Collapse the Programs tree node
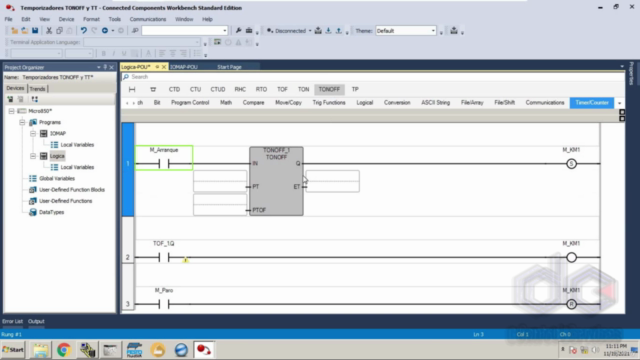This screenshot has width=640, height=360. pos(22,122)
